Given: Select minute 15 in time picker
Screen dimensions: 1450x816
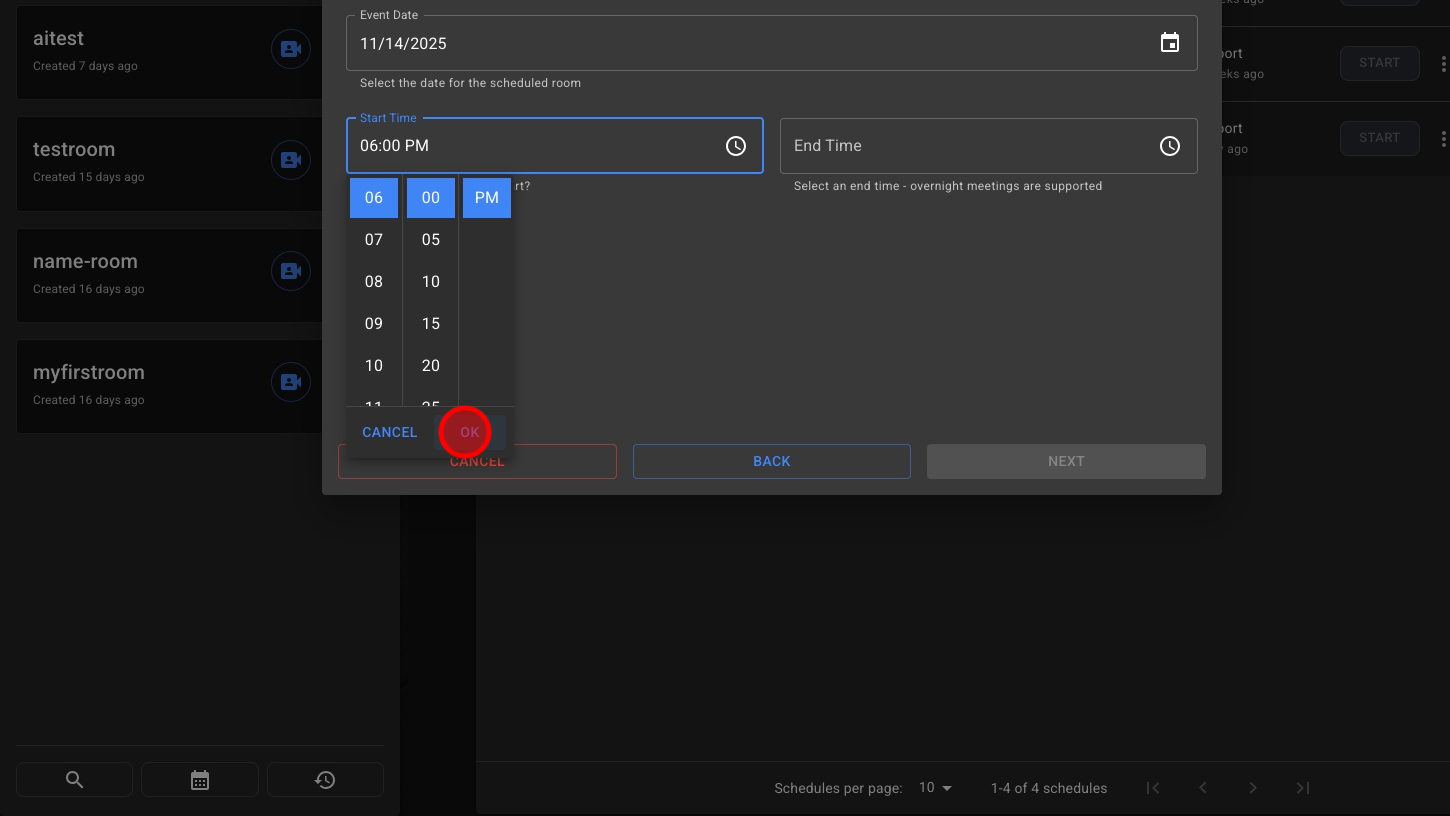Looking at the screenshot, I should point(431,324).
